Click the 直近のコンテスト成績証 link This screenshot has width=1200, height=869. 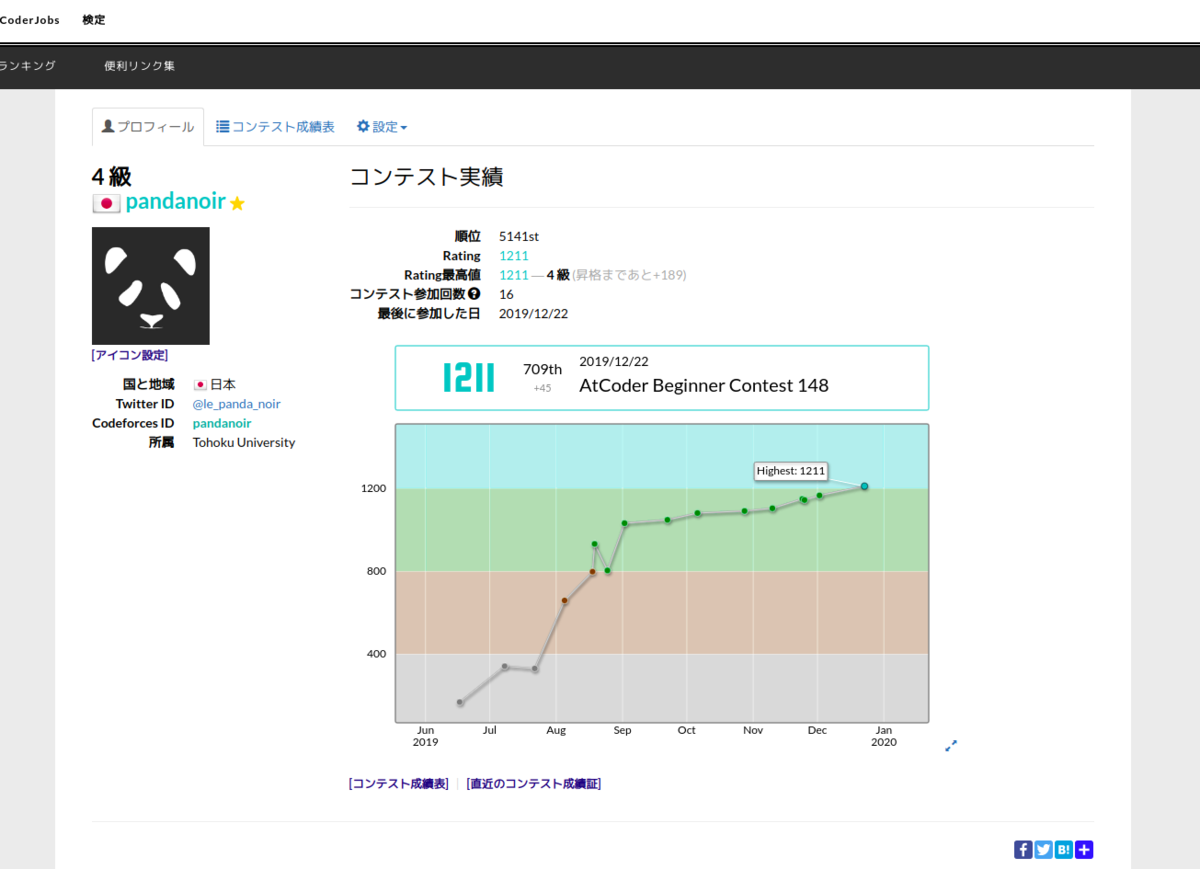pos(534,783)
